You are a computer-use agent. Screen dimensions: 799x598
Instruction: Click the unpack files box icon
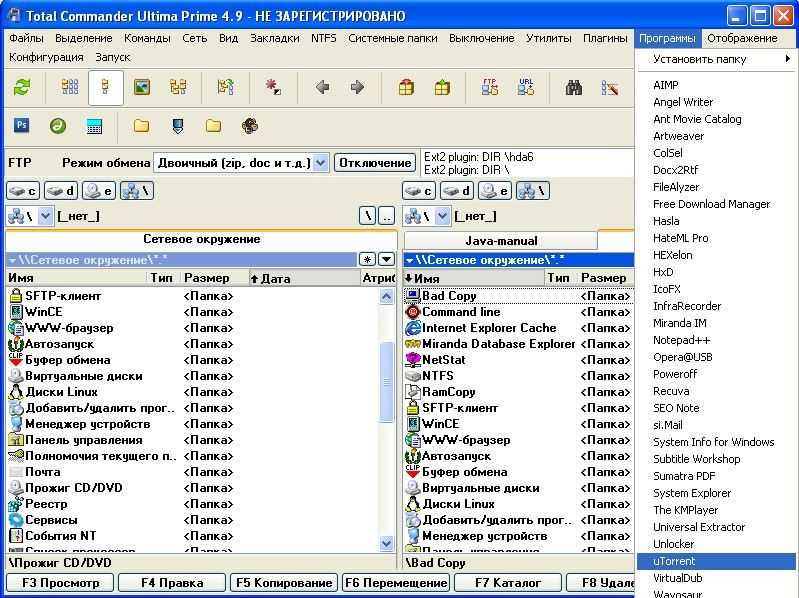(x=442, y=87)
